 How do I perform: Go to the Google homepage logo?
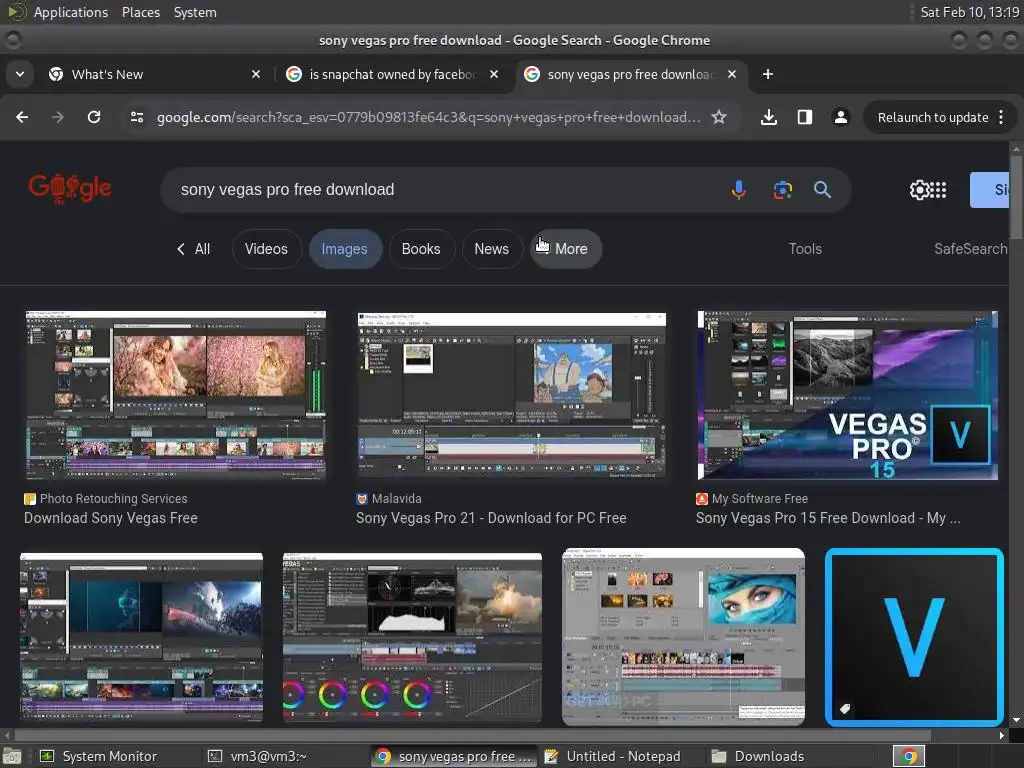pos(70,189)
